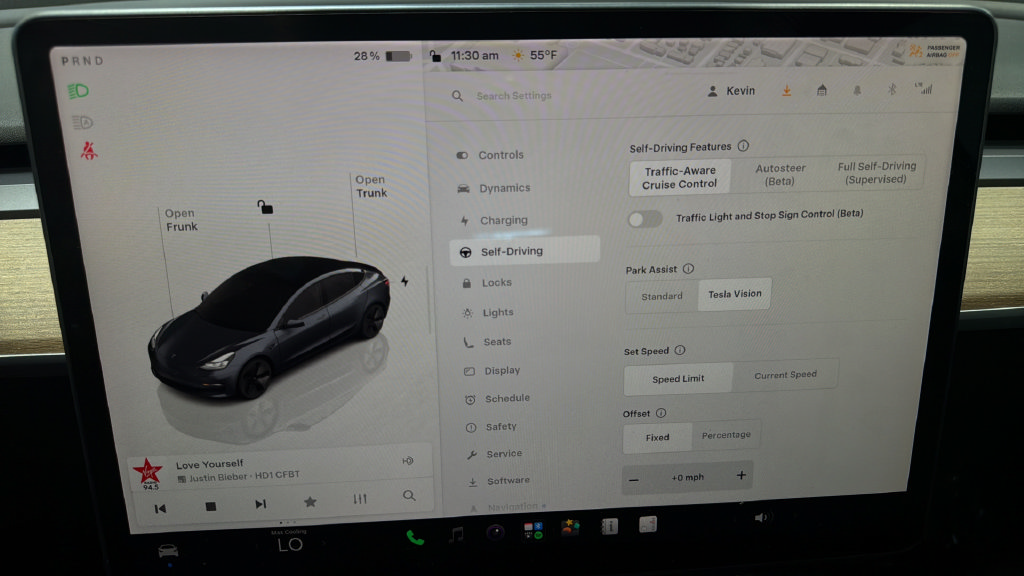Choose Fixed offset
The width and height of the screenshot is (1024, 576).
tap(657, 437)
